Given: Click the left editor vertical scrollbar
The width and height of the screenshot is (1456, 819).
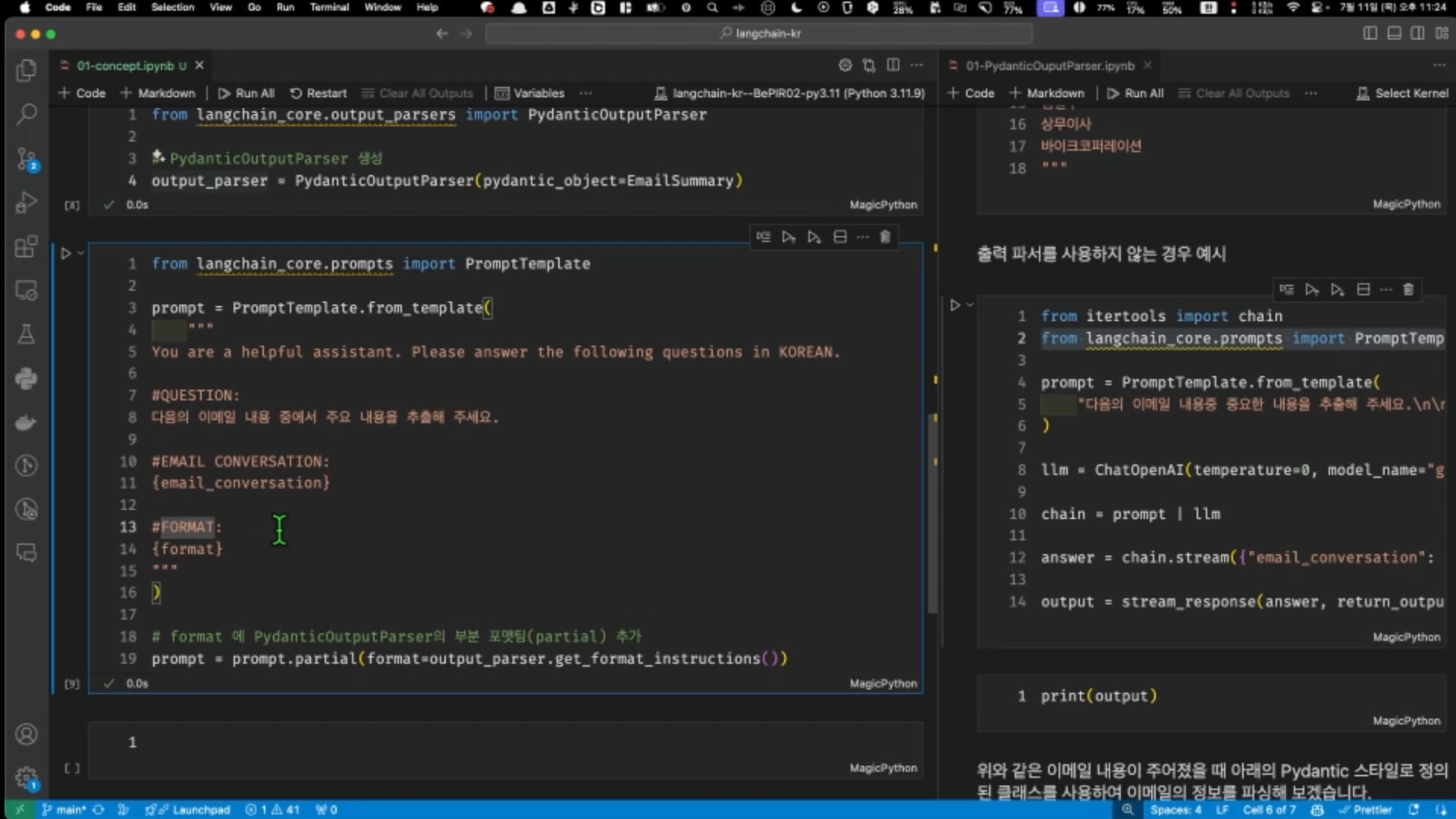Looking at the screenshot, I should click(933, 513).
